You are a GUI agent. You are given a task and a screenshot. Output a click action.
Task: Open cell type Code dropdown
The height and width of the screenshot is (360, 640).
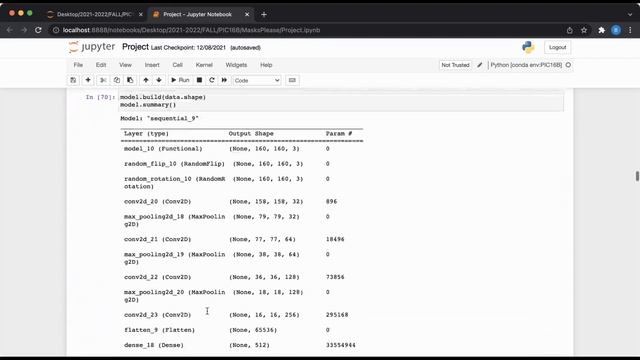(x=257, y=80)
